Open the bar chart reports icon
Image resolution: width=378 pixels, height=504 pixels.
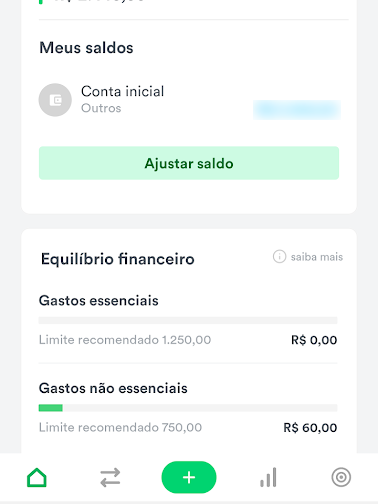point(268,477)
